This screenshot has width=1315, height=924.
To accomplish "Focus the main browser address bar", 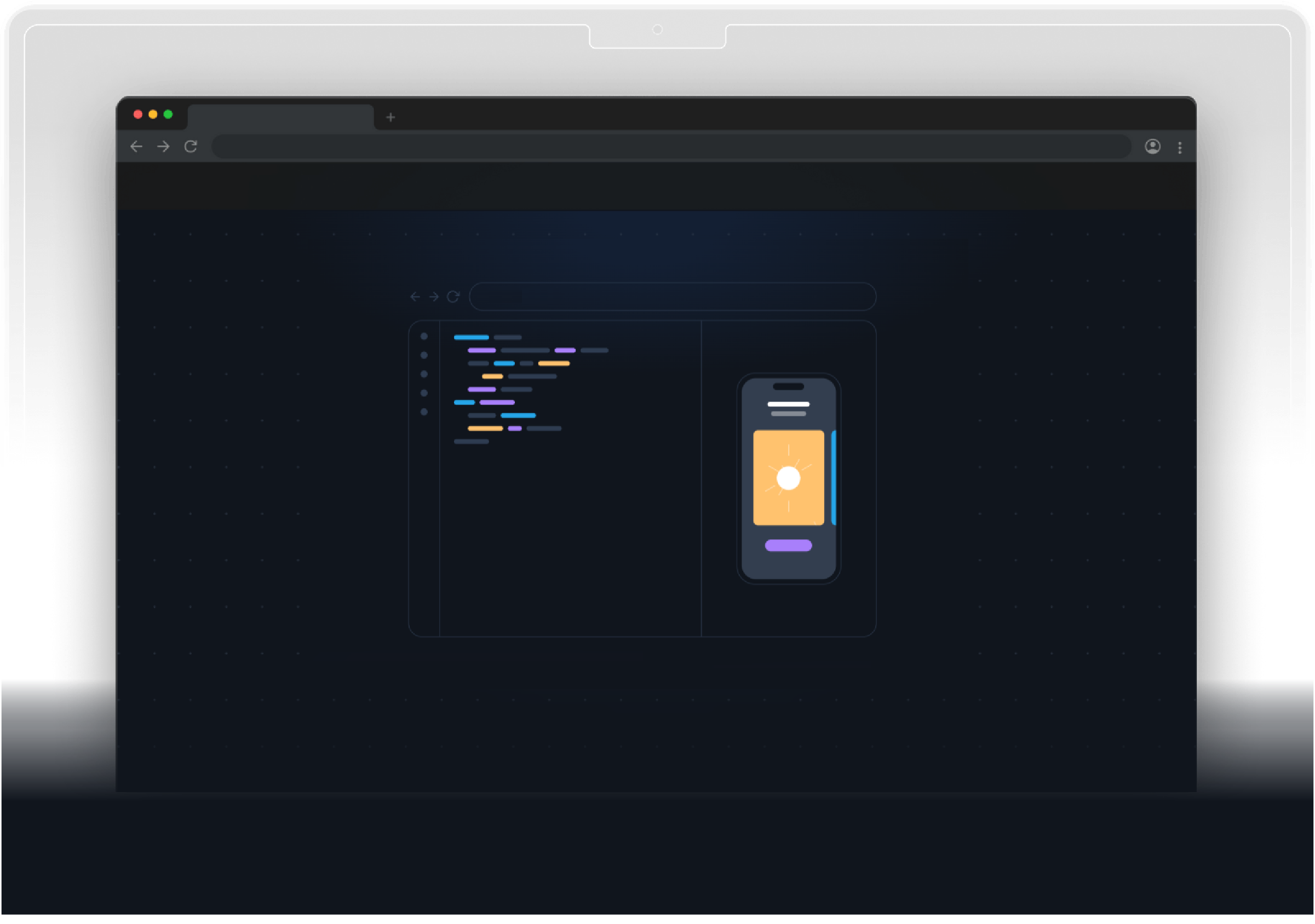I will 670,147.
